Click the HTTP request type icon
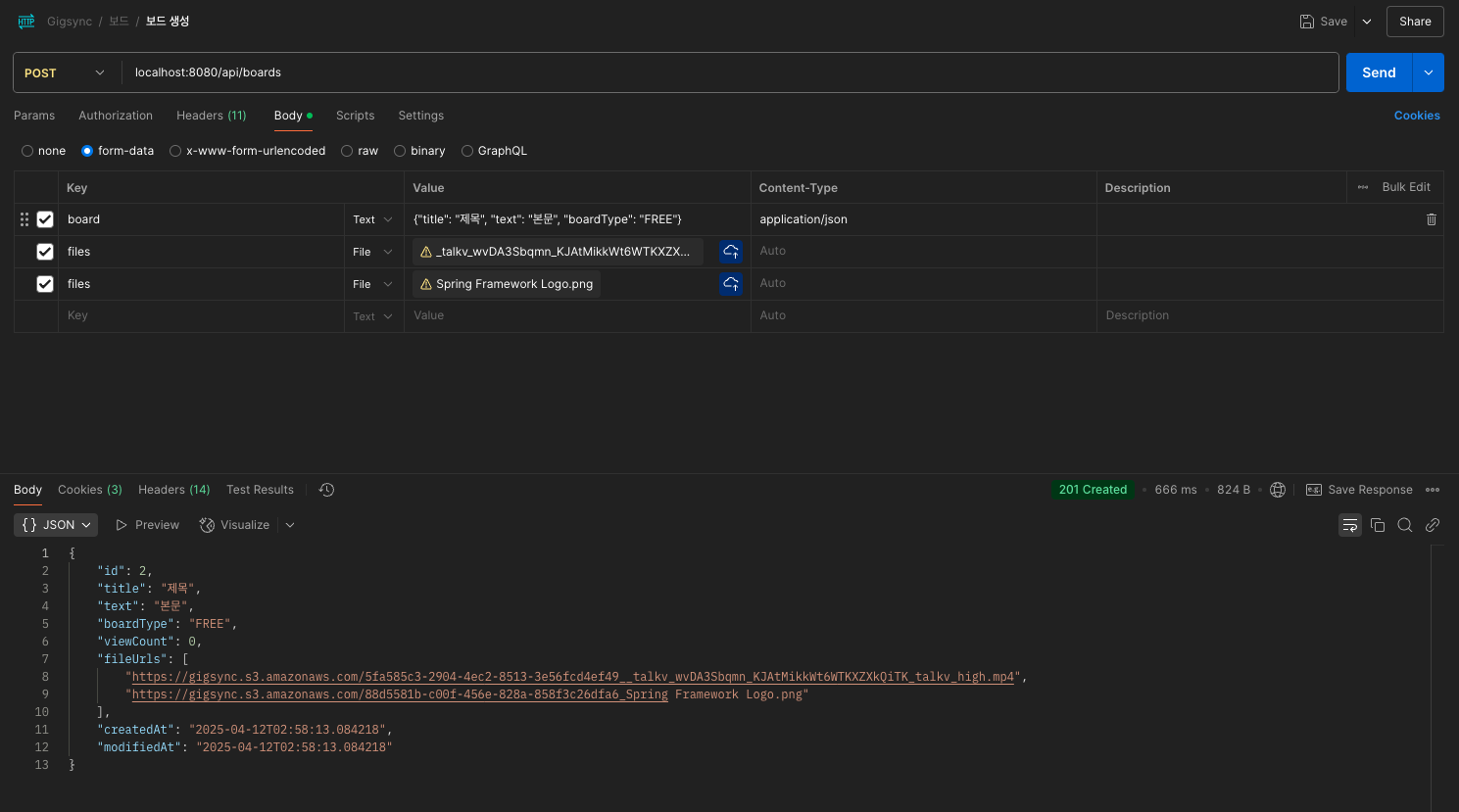This screenshot has width=1459, height=812. (26, 21)
